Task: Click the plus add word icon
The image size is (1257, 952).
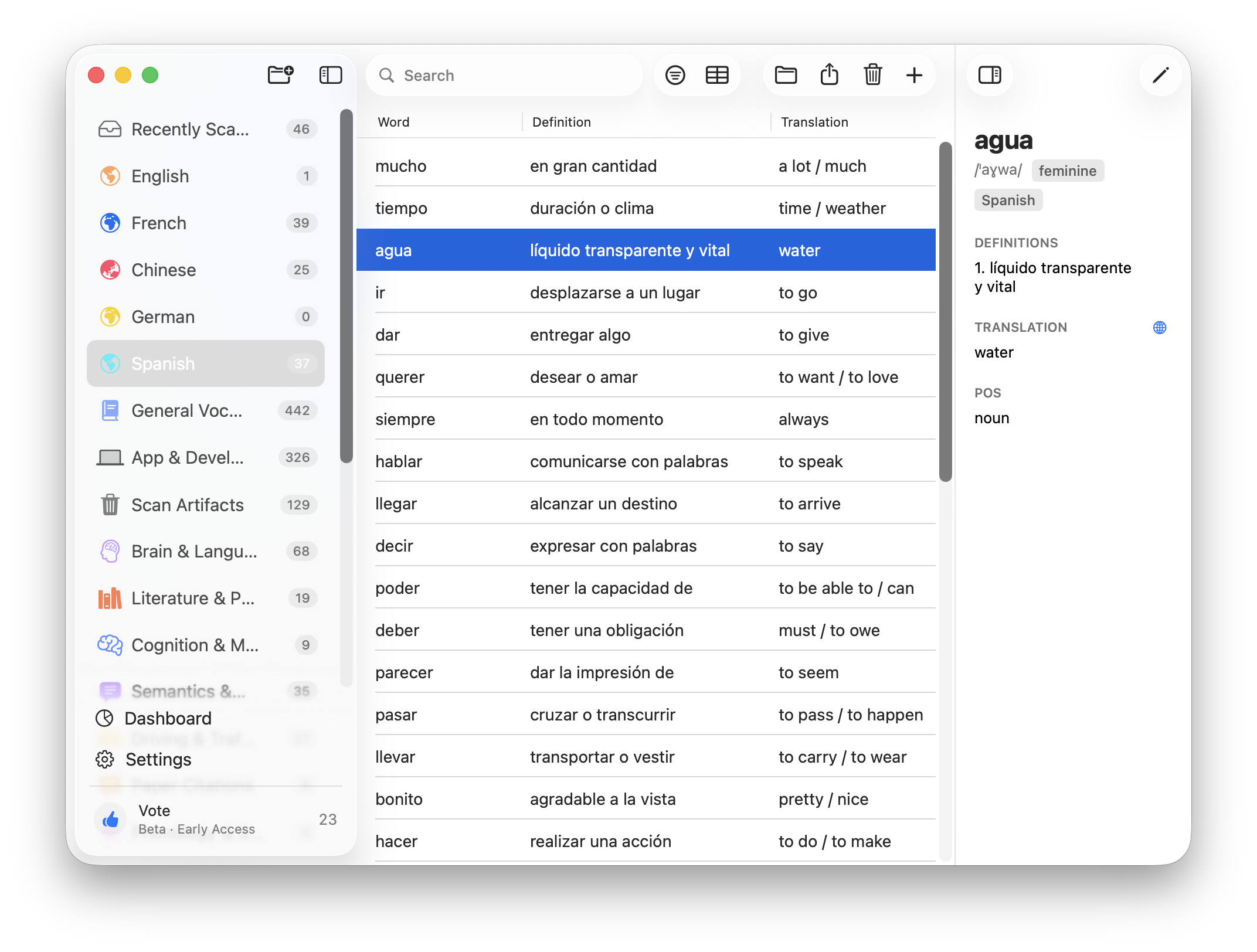Action: tap(914, 75)
